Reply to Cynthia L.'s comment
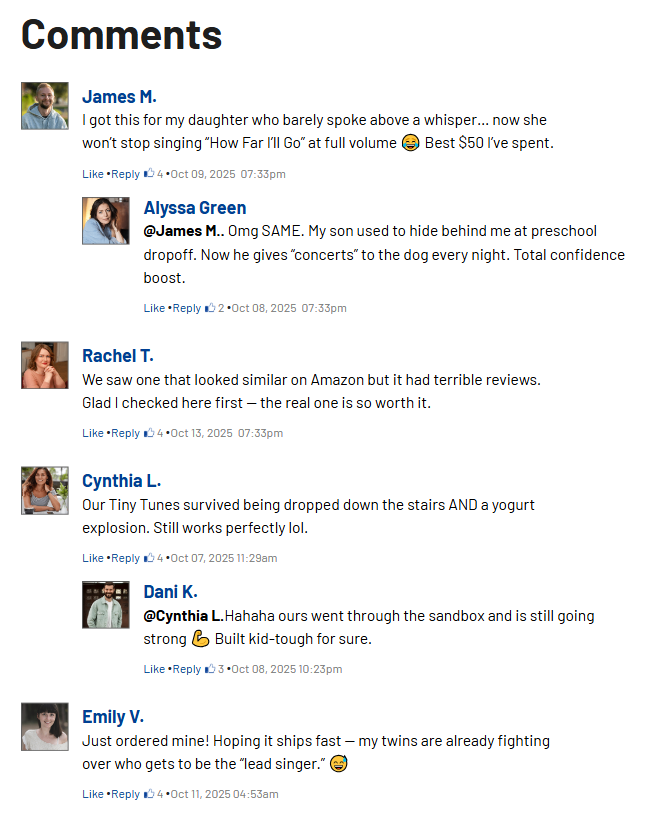Screen dimensions: 654x819 [x=126, y=558]
